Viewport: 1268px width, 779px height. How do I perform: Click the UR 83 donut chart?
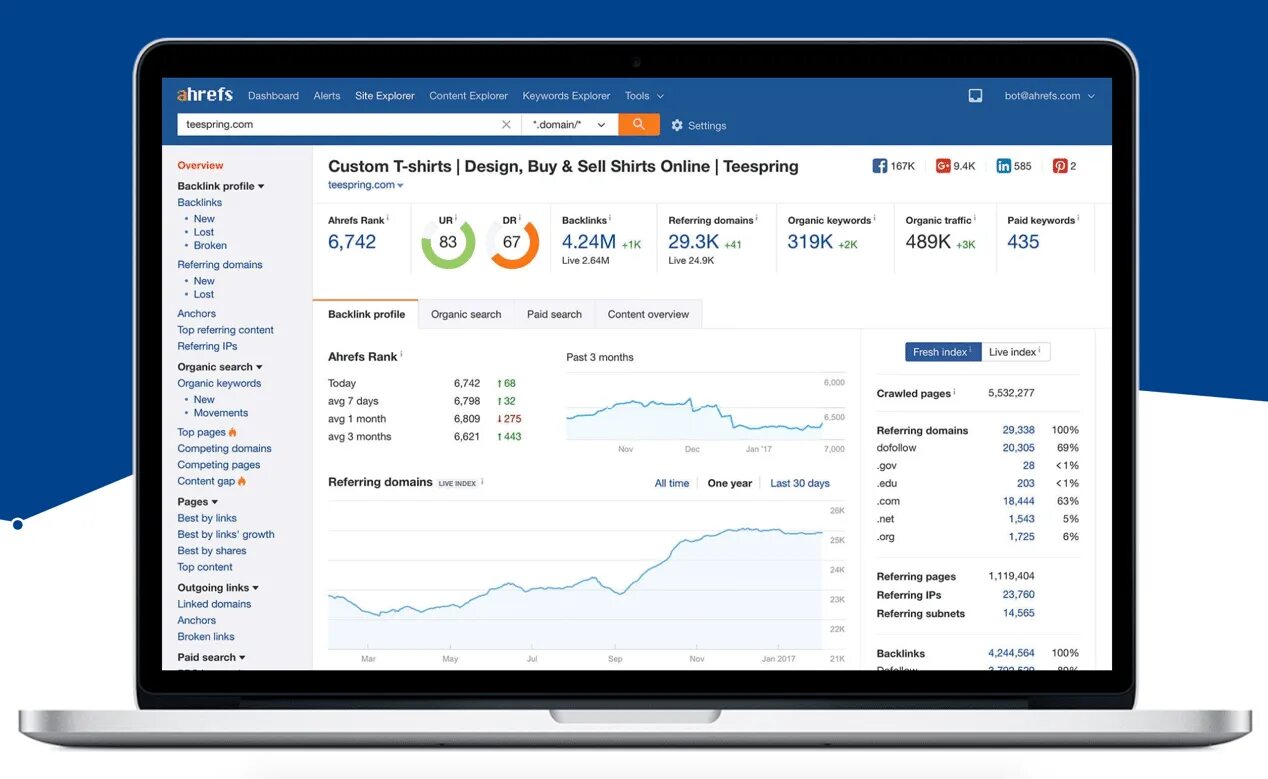pos(448,242)
